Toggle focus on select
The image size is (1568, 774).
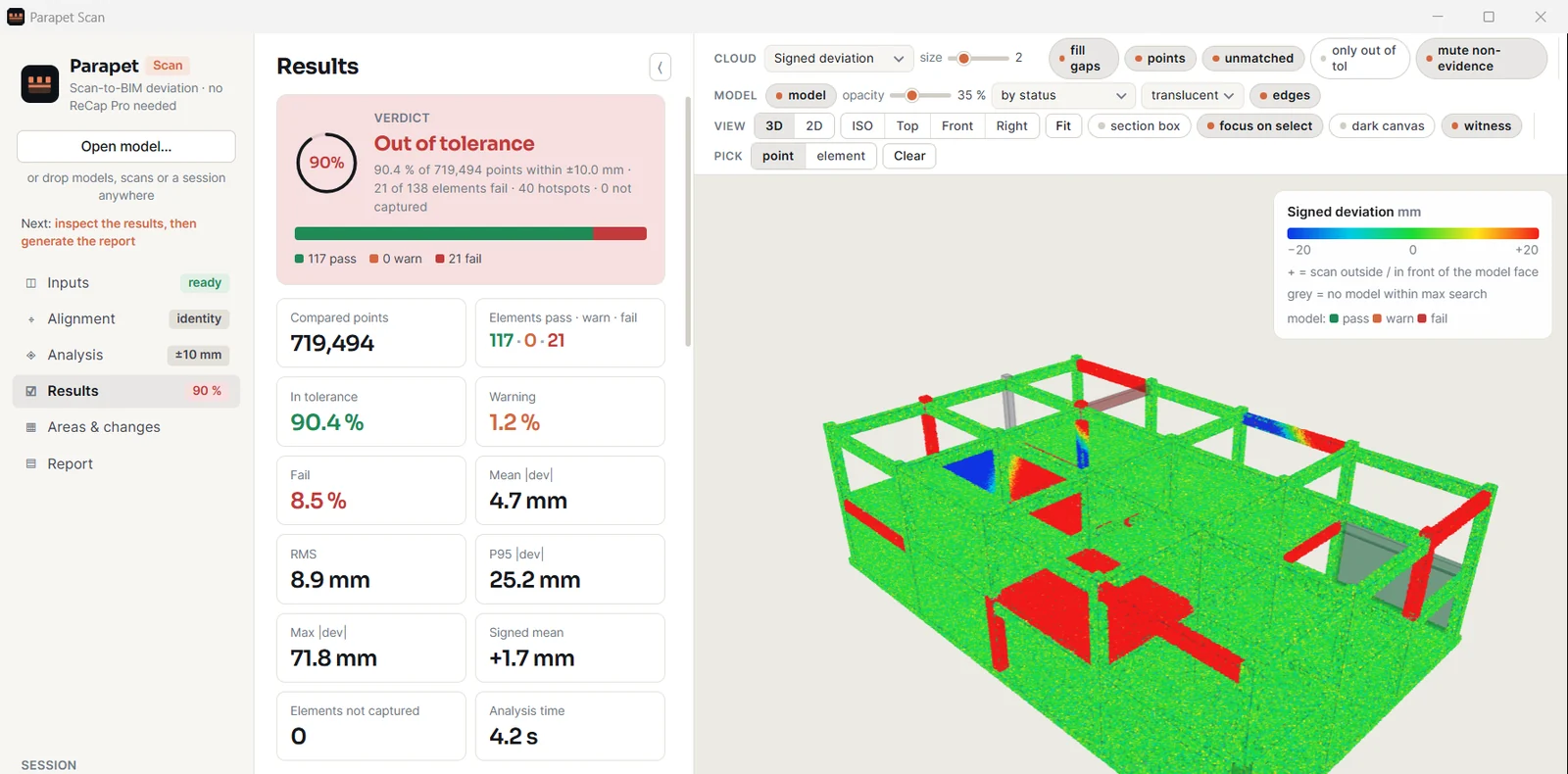pos(1260,126)
